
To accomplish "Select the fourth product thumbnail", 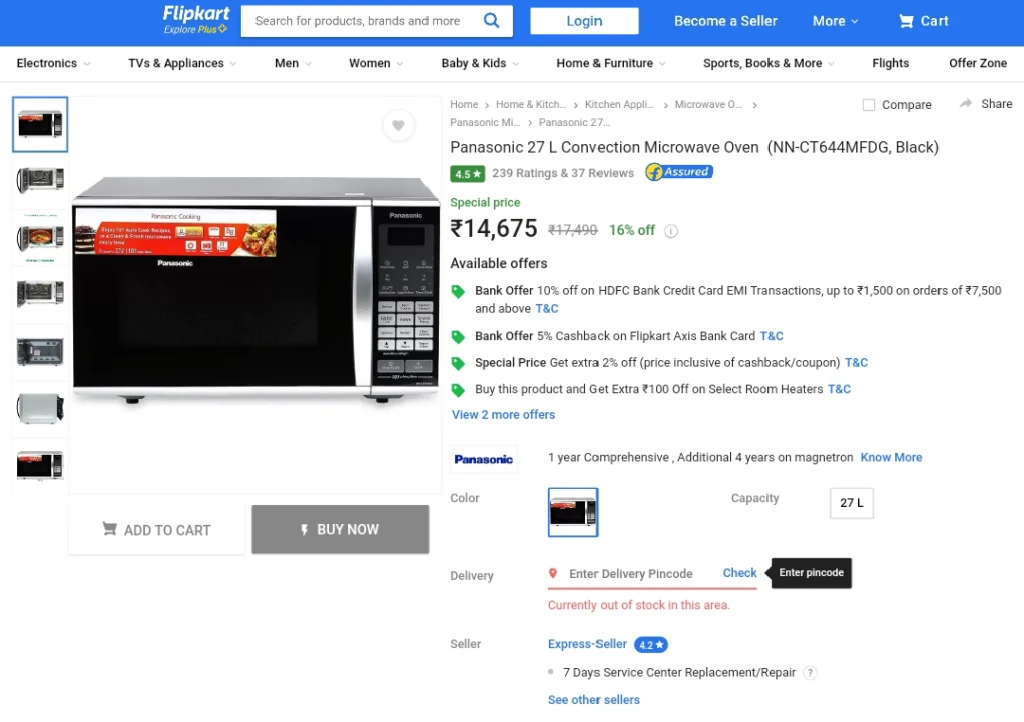I will click(40, 294).
